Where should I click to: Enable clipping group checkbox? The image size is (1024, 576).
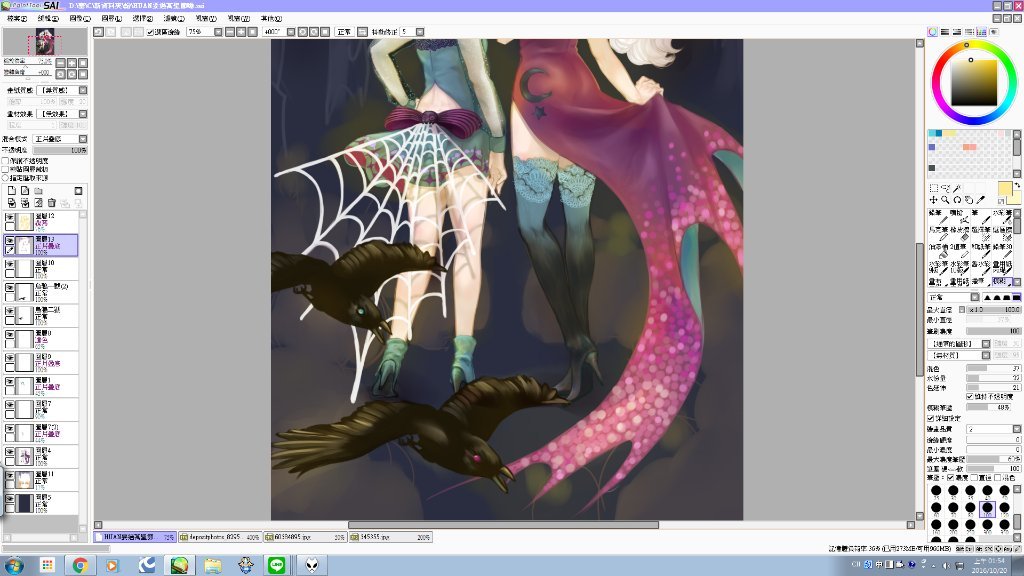pos(5,169)
